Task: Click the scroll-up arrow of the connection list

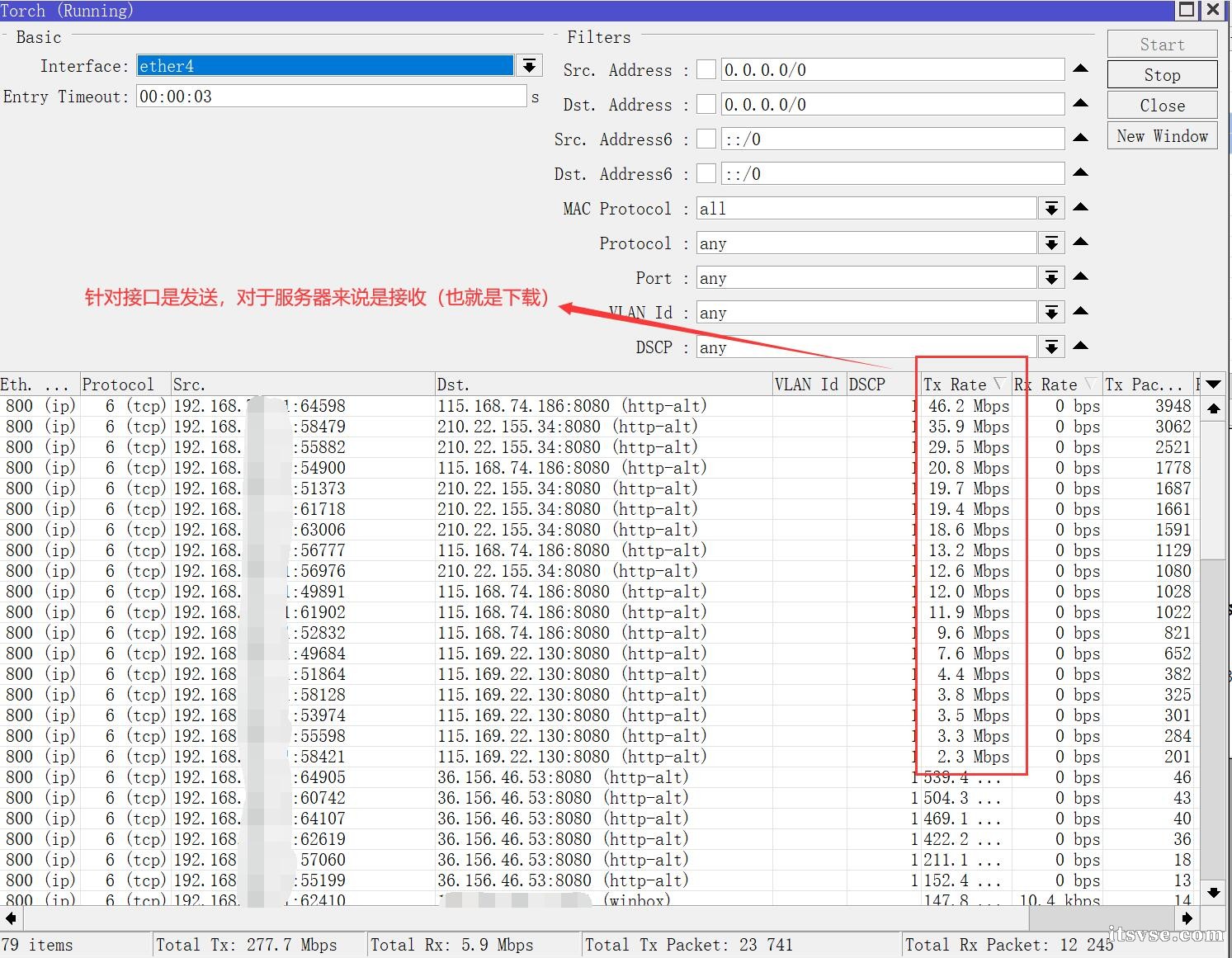Action: click(x=1213, y=408)
